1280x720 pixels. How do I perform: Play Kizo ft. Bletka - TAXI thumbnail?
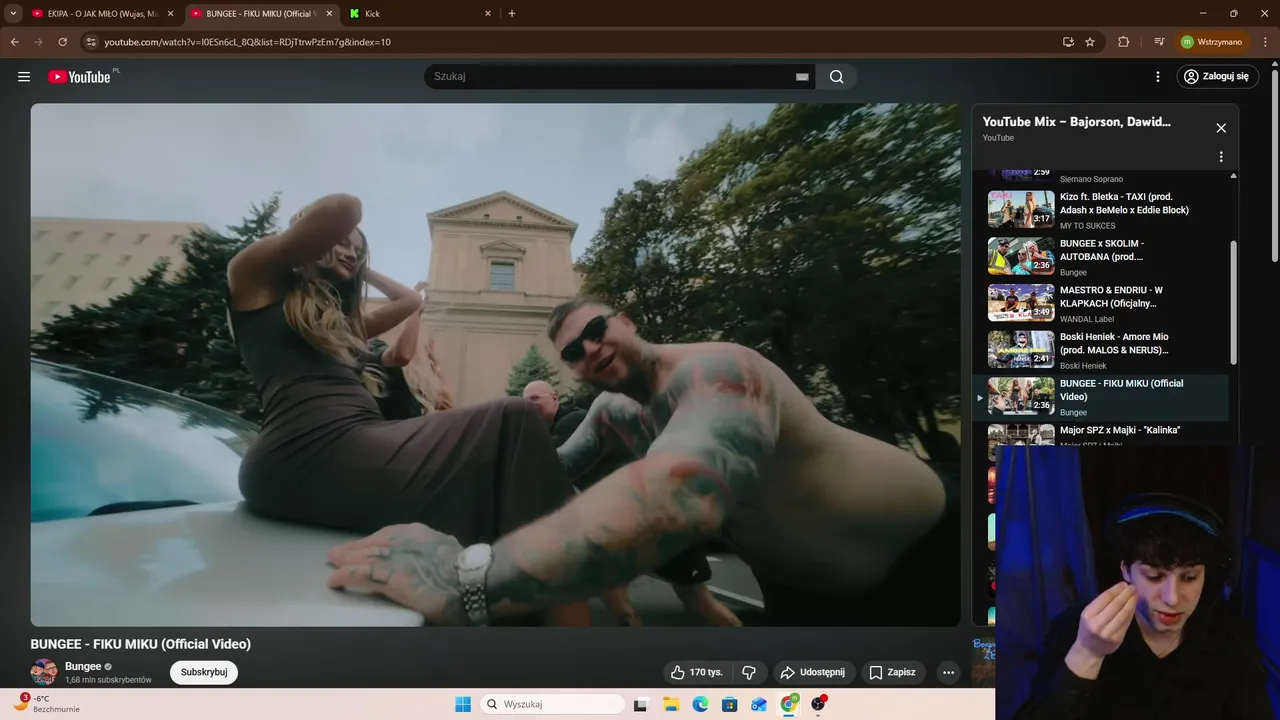[1021, 209]
